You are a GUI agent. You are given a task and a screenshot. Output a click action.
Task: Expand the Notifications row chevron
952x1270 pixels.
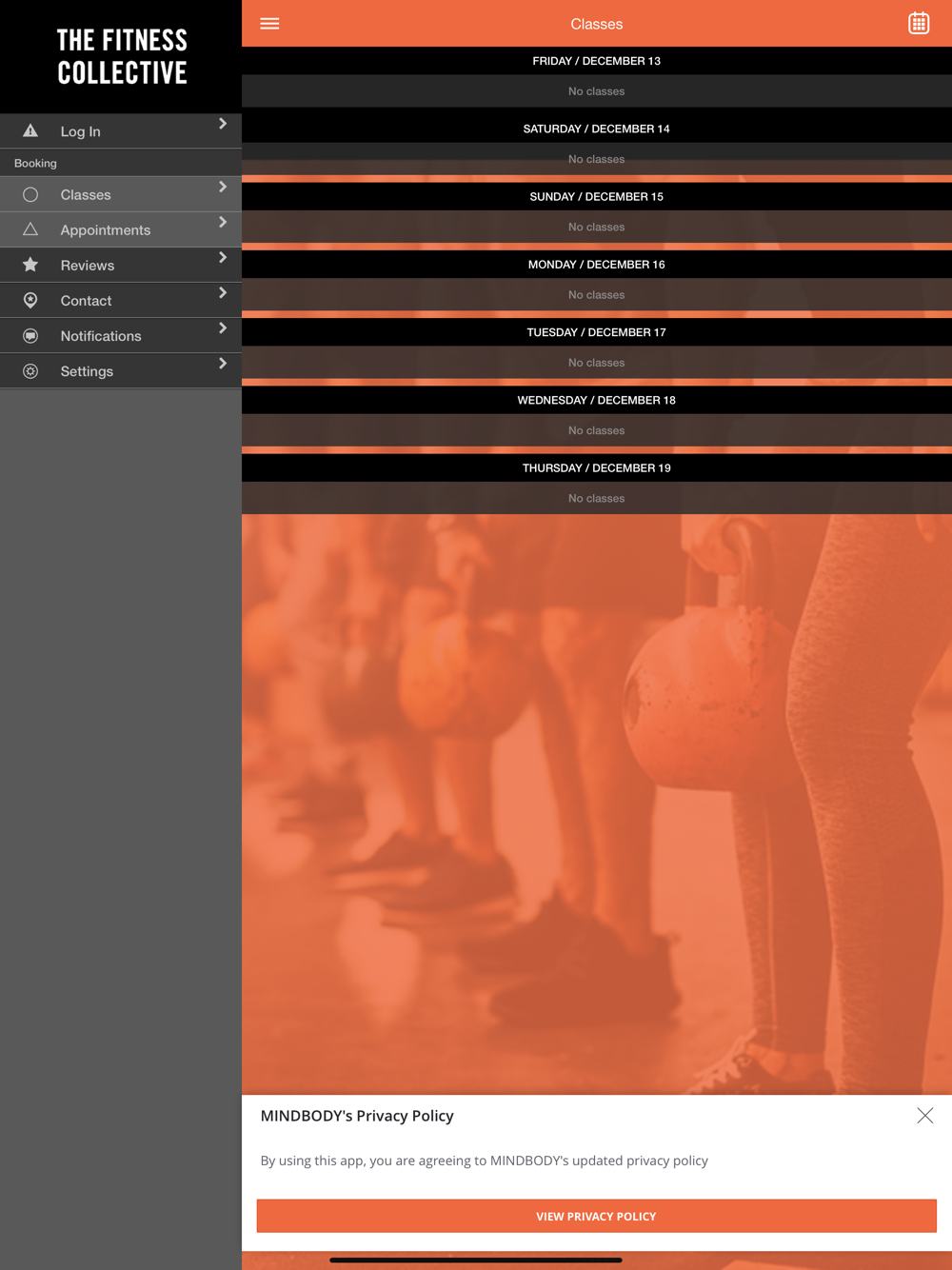pos(223,328)
